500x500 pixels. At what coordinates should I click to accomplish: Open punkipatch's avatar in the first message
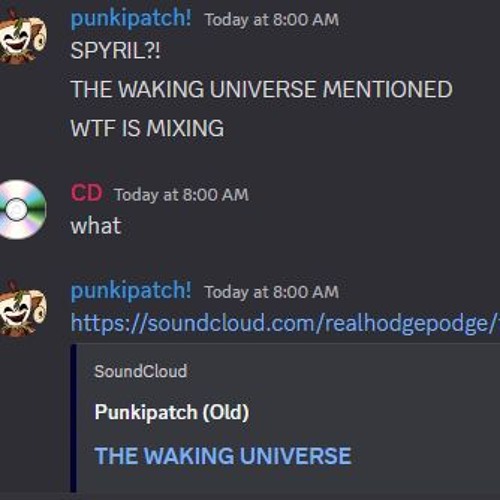[23, 37]
